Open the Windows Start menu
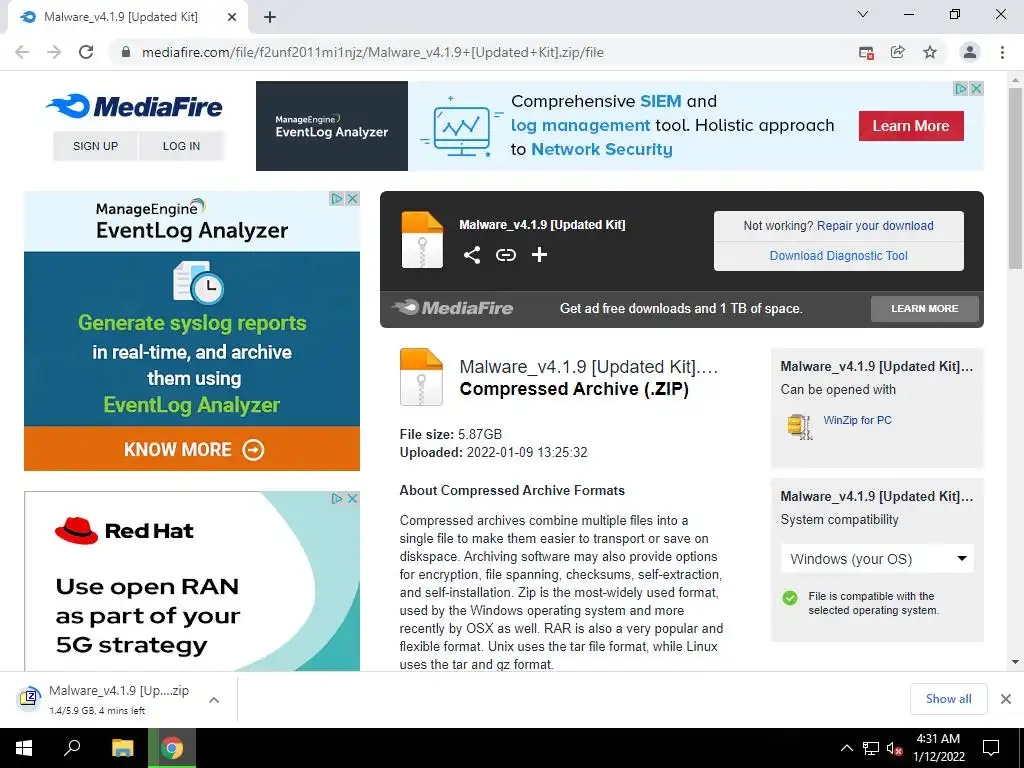This screenshot has width=1024, height=768. pos(24,748)
